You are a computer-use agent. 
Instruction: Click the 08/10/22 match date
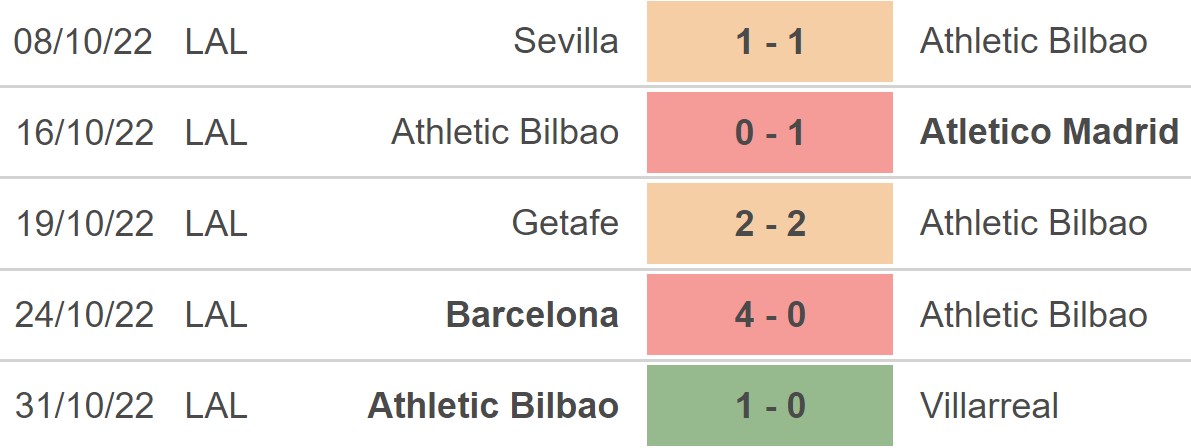tap(84, 41)
